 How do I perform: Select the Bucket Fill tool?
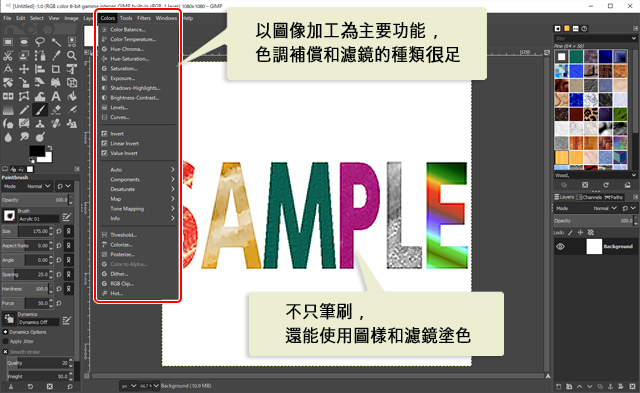72,96
